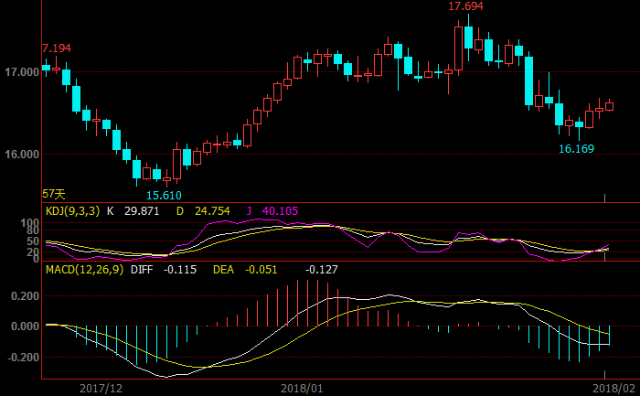Click the 17.694 high price label
The image size is (640, 396).
466,6
